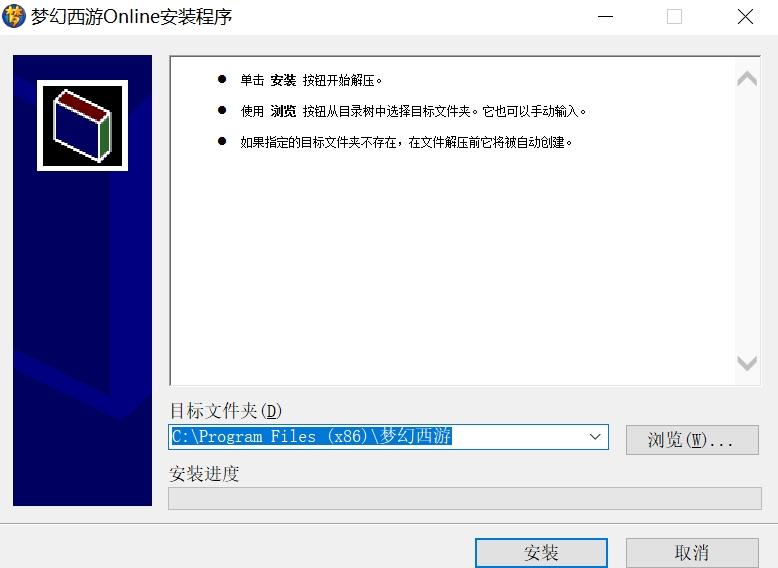Screen dimensions: 778x568
Task: Cancel setup with the 取消 button
Action: 692,552
